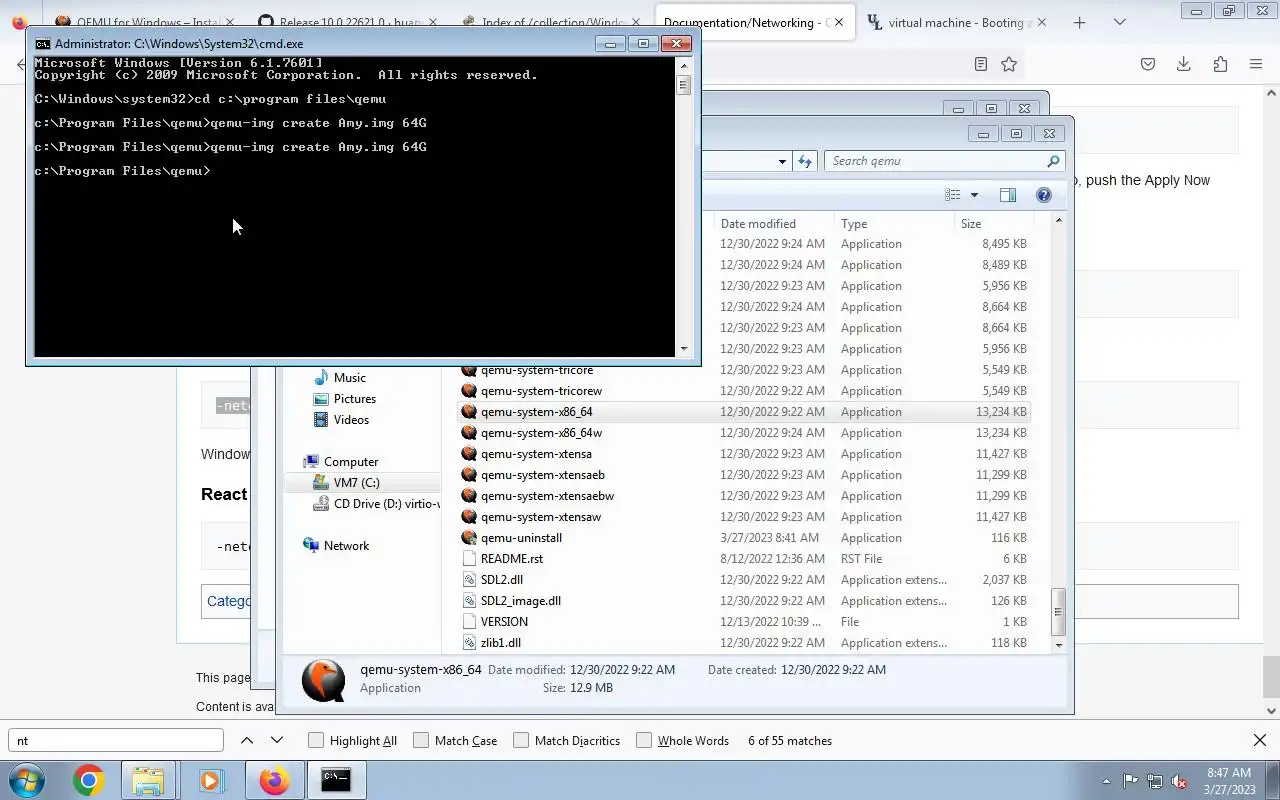This screenshot has width=1280, height=800.
Task: Open Firefox downloads arrow icon
Action: (x=1183, y=64)
